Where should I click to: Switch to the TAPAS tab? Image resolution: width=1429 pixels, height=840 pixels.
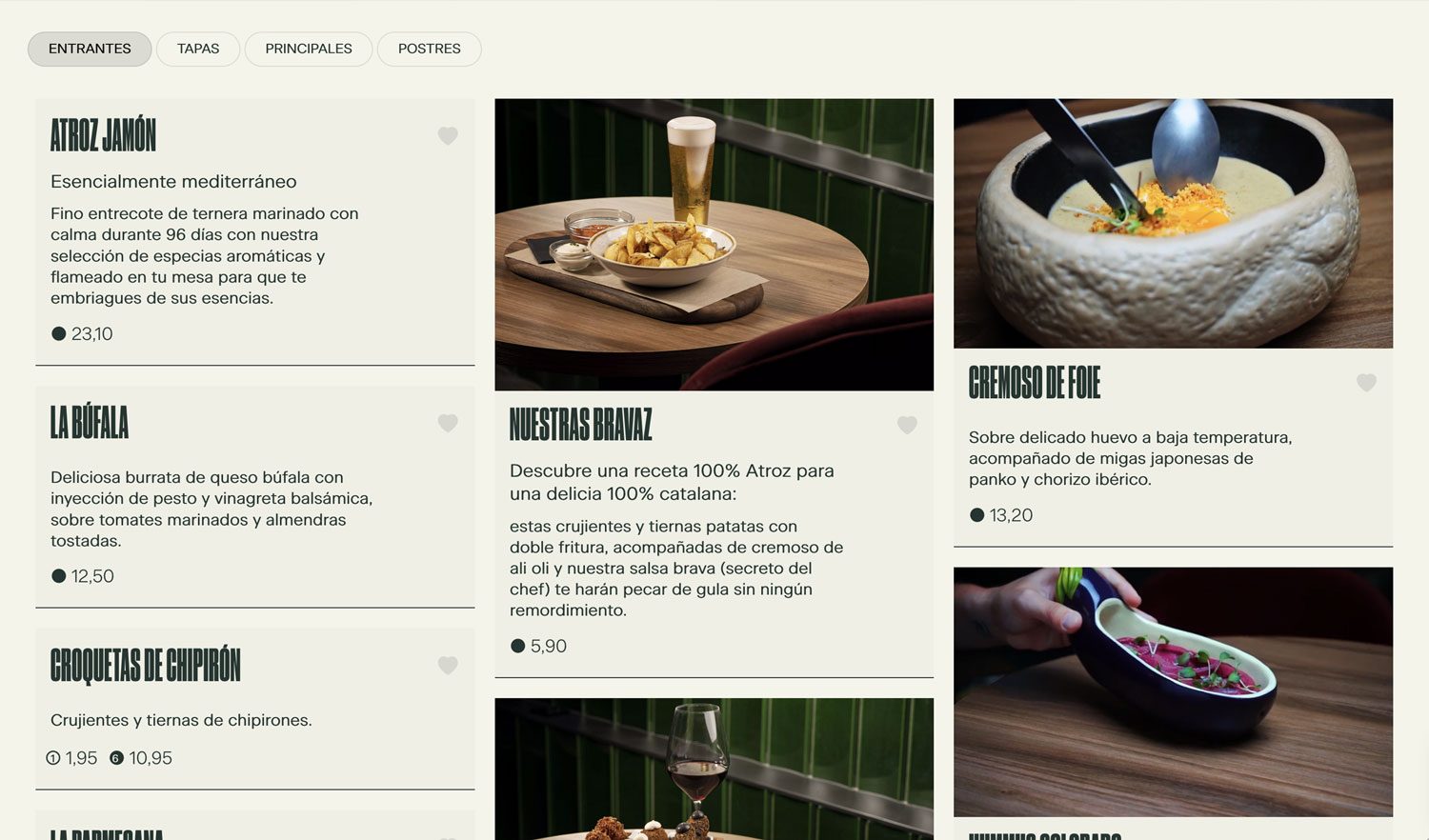pos(198,49)
